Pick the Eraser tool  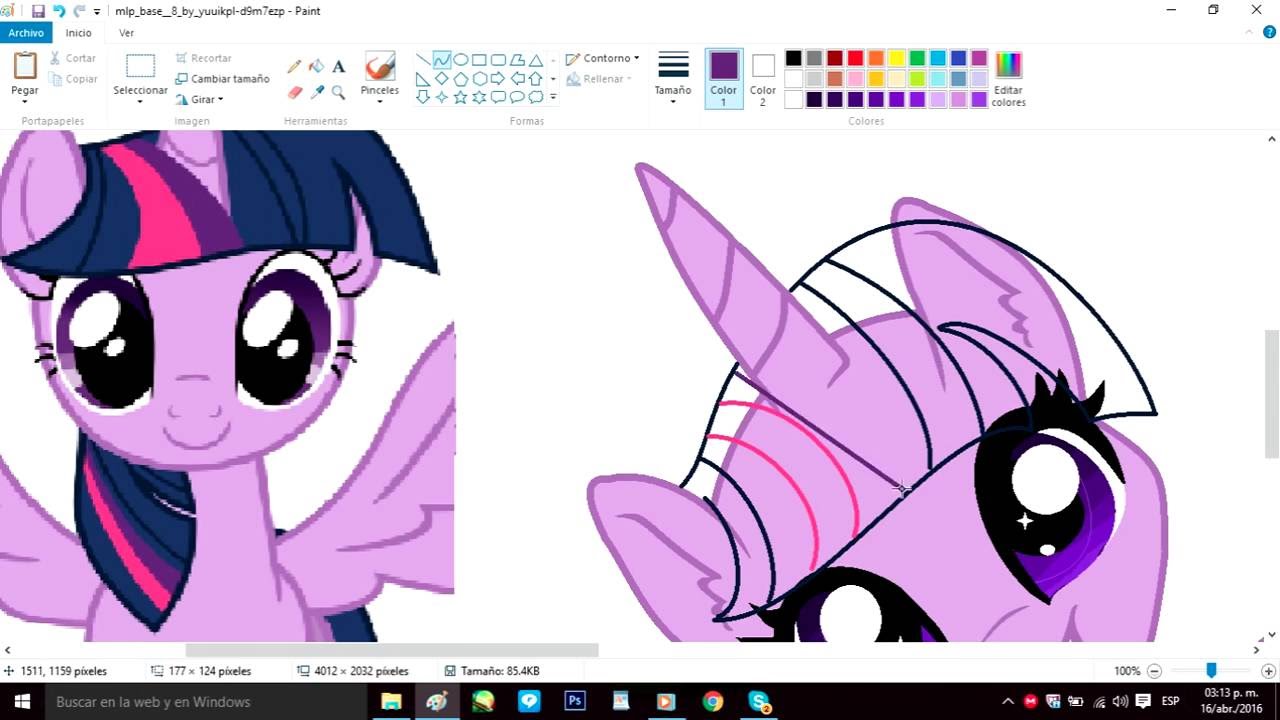294,92
